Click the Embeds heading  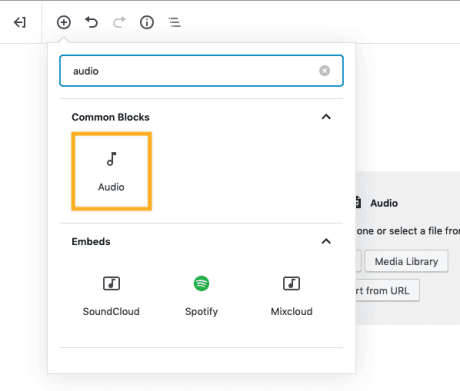pos(91,241)
